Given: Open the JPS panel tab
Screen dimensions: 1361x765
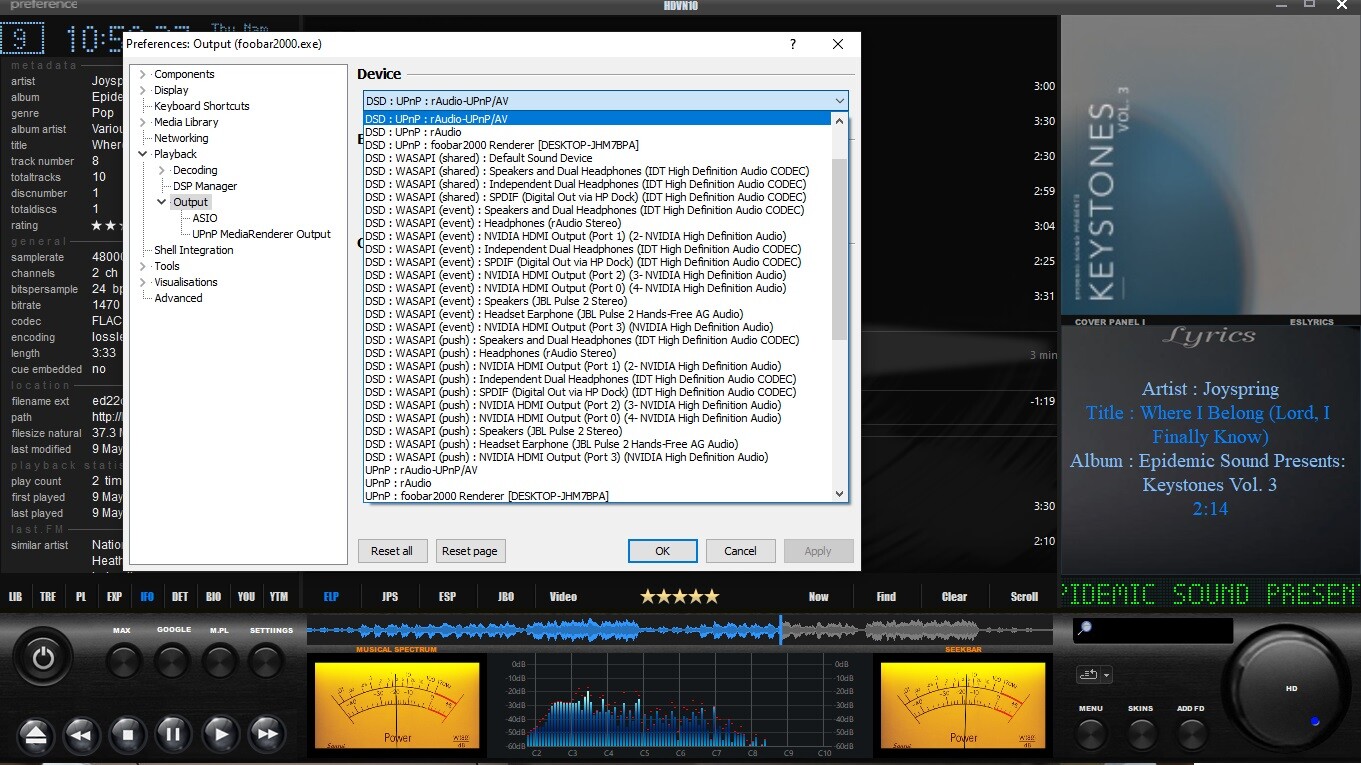Looking at the screenshot, I should click(x=389, y=597).
